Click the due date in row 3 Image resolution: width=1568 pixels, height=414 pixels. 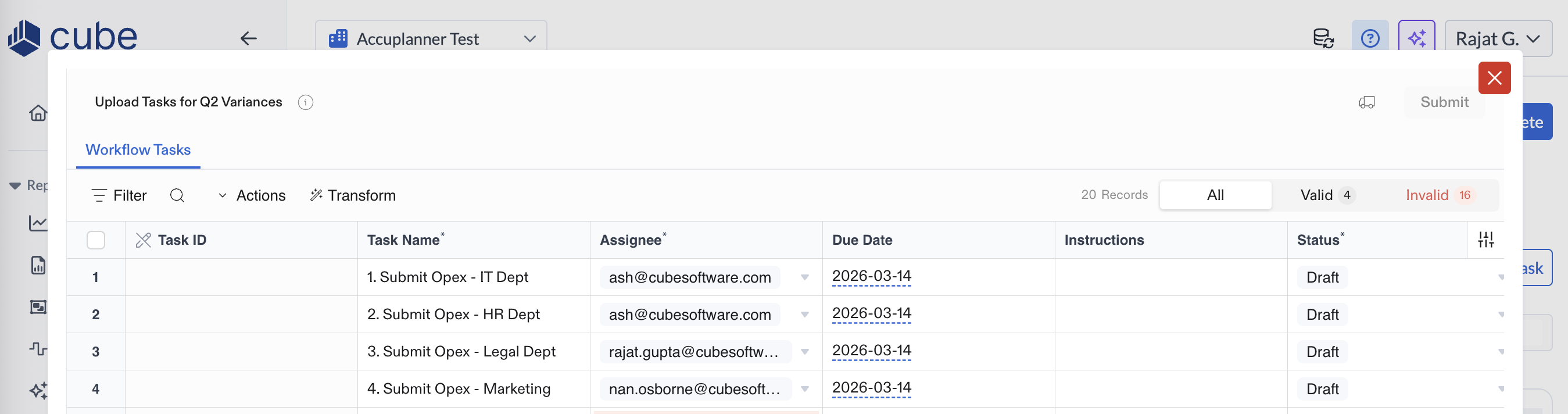point(871,351)
